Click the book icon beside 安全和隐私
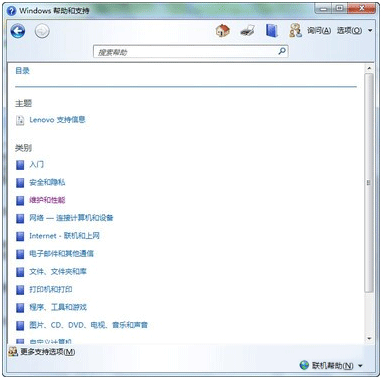The height and width of the screenshot is (379, 382). (x=20, y=183)
